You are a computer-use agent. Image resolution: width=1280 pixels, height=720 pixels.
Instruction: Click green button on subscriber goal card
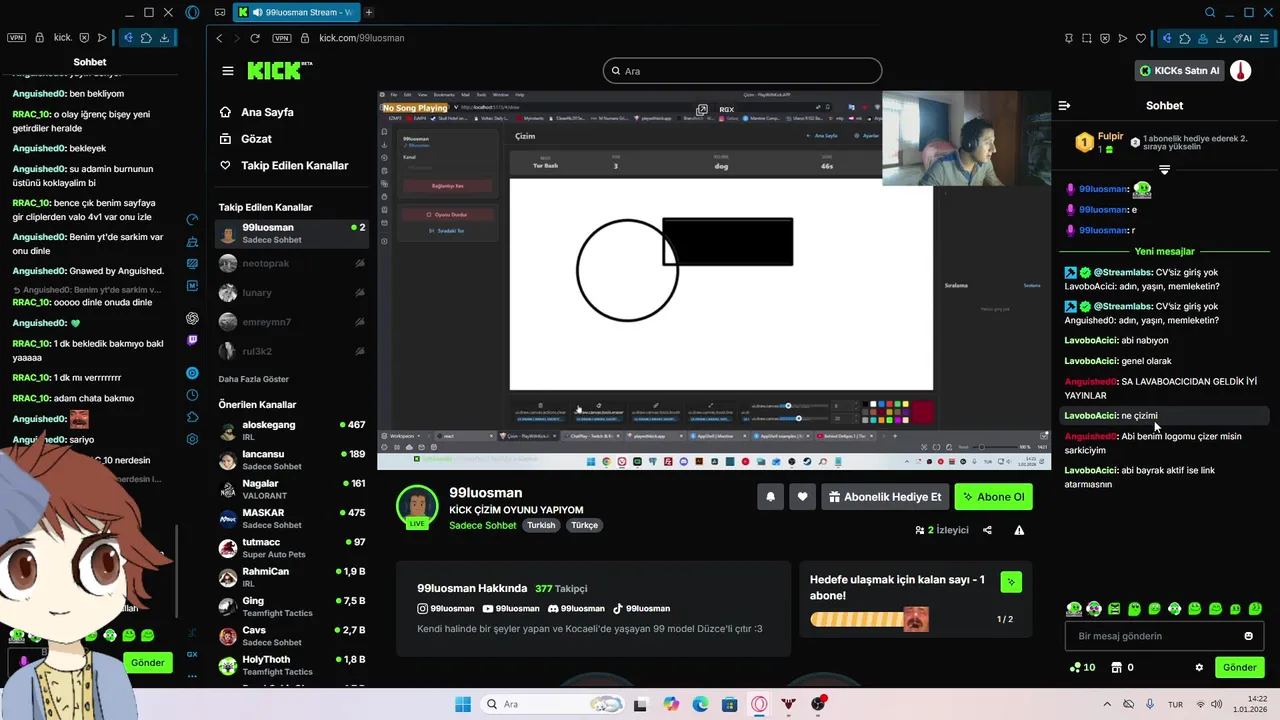pyautogui.click(x=1011, y=581)
